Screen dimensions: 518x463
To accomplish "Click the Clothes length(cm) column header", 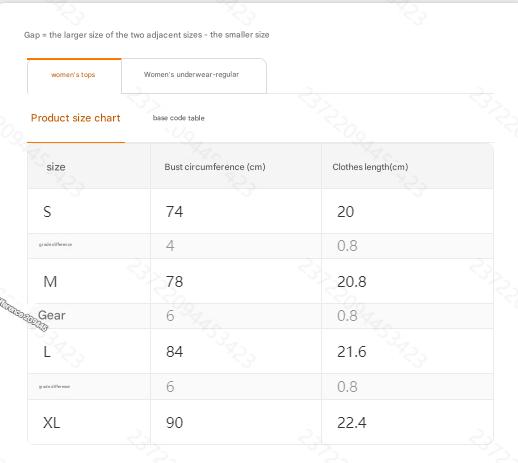I will tap(370, 167).
